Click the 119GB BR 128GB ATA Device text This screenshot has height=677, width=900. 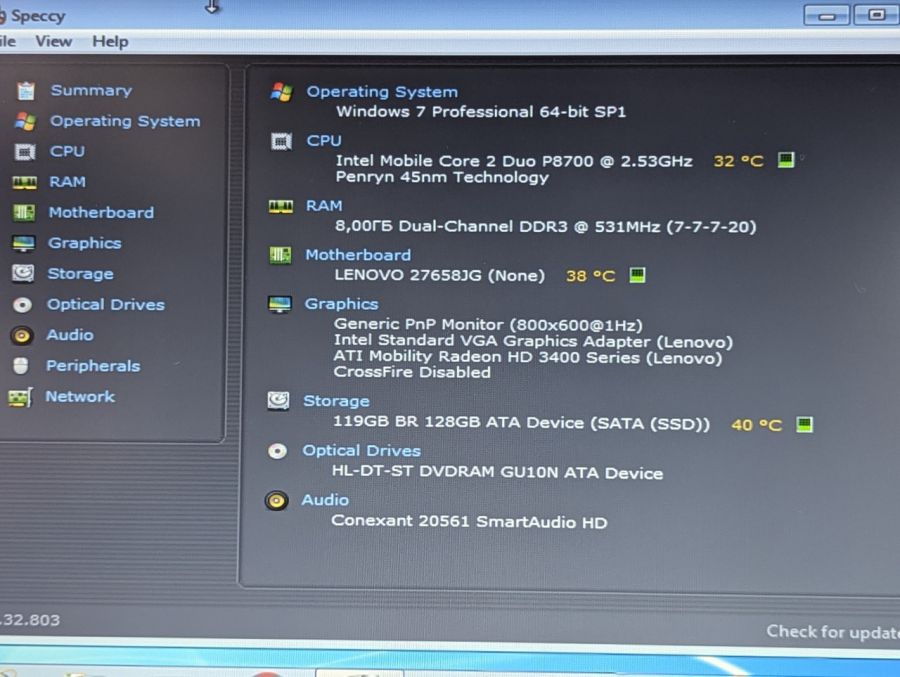pos(522,423)
